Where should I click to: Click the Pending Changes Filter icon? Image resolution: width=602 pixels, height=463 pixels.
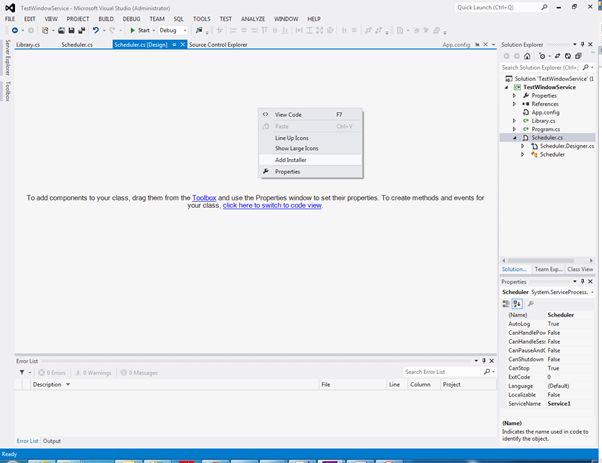click(x=542, y=56)
